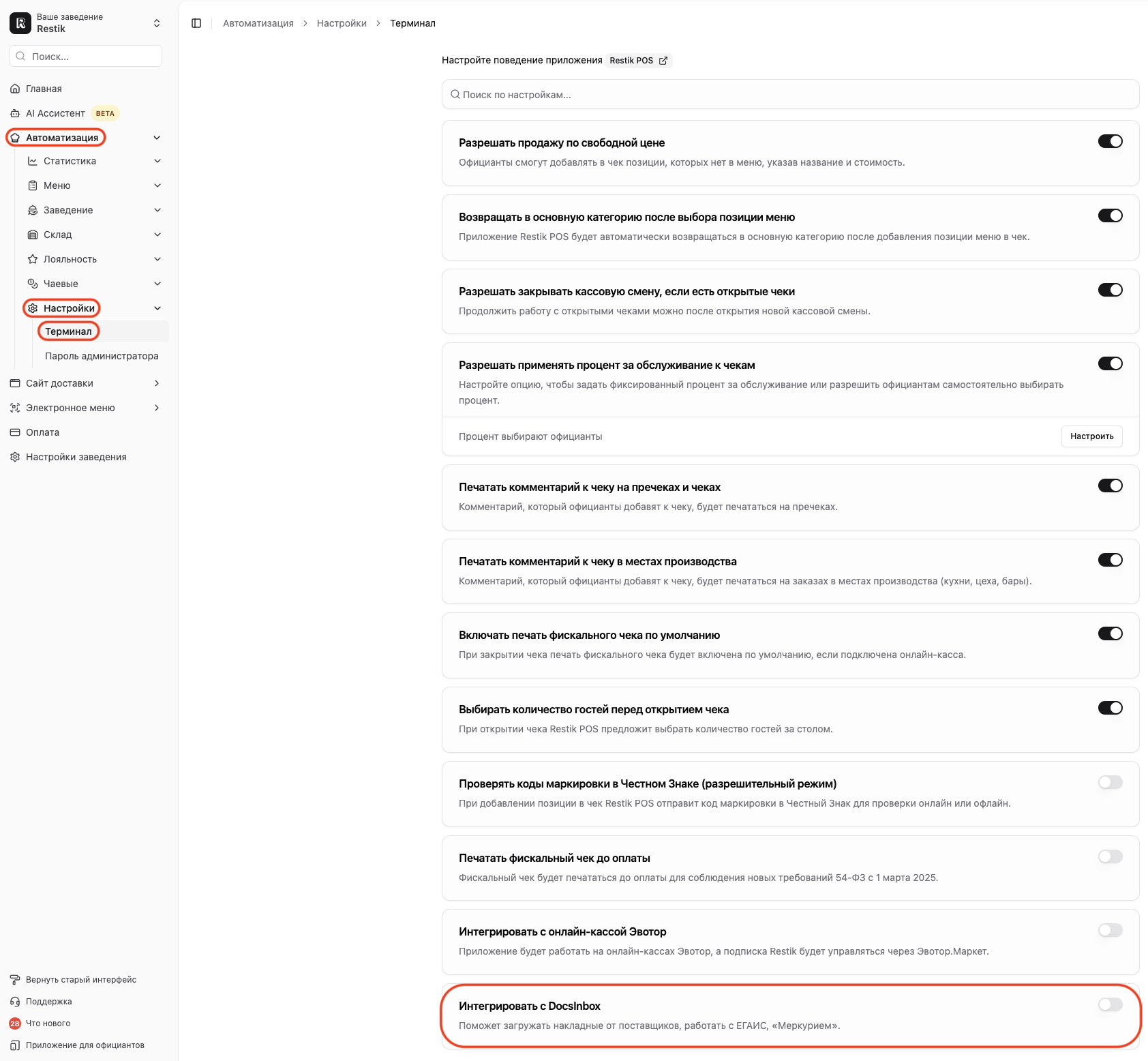Open the AI Ассистент section
Image resolution: width=1148 pixels, height=1061 pixels.
[55, 113]
